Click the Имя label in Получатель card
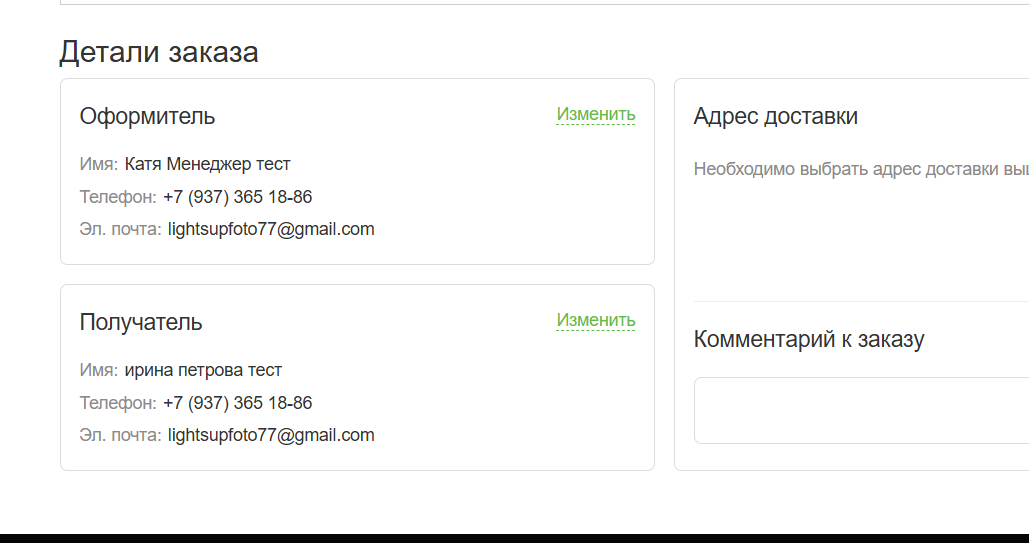 (x=99, y=370)
